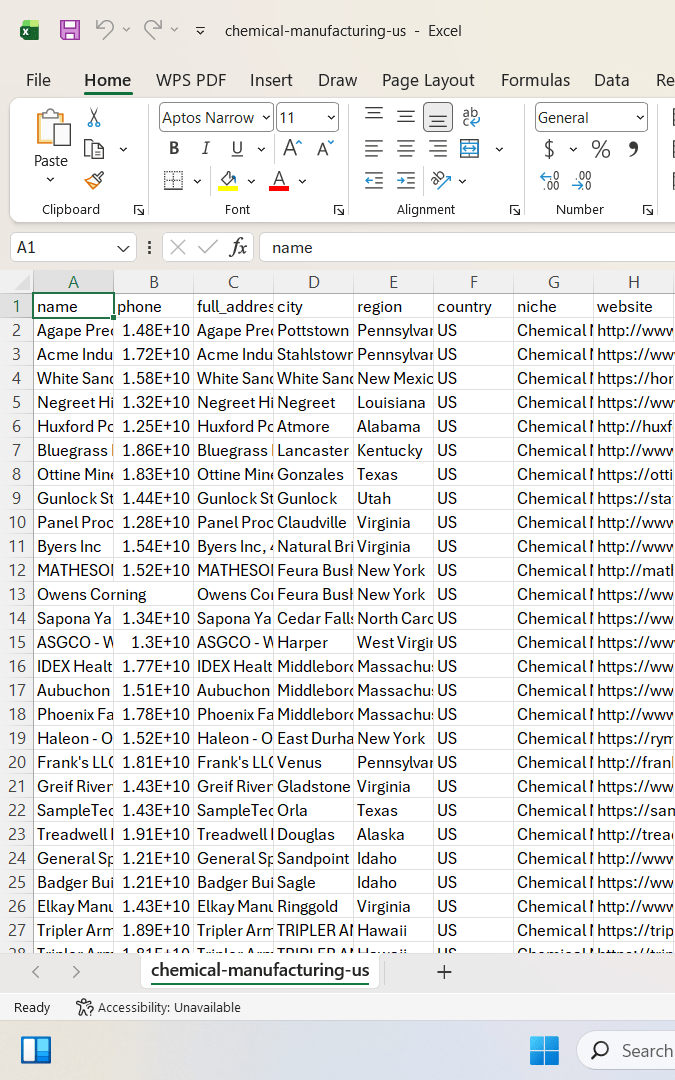
Task: Apply red Font Color
Action: pyautogui.click(x=279, y=180)
